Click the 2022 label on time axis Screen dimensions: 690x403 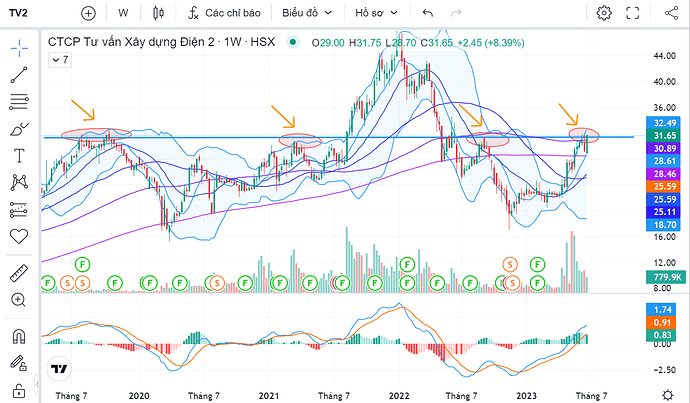[399, 396]
